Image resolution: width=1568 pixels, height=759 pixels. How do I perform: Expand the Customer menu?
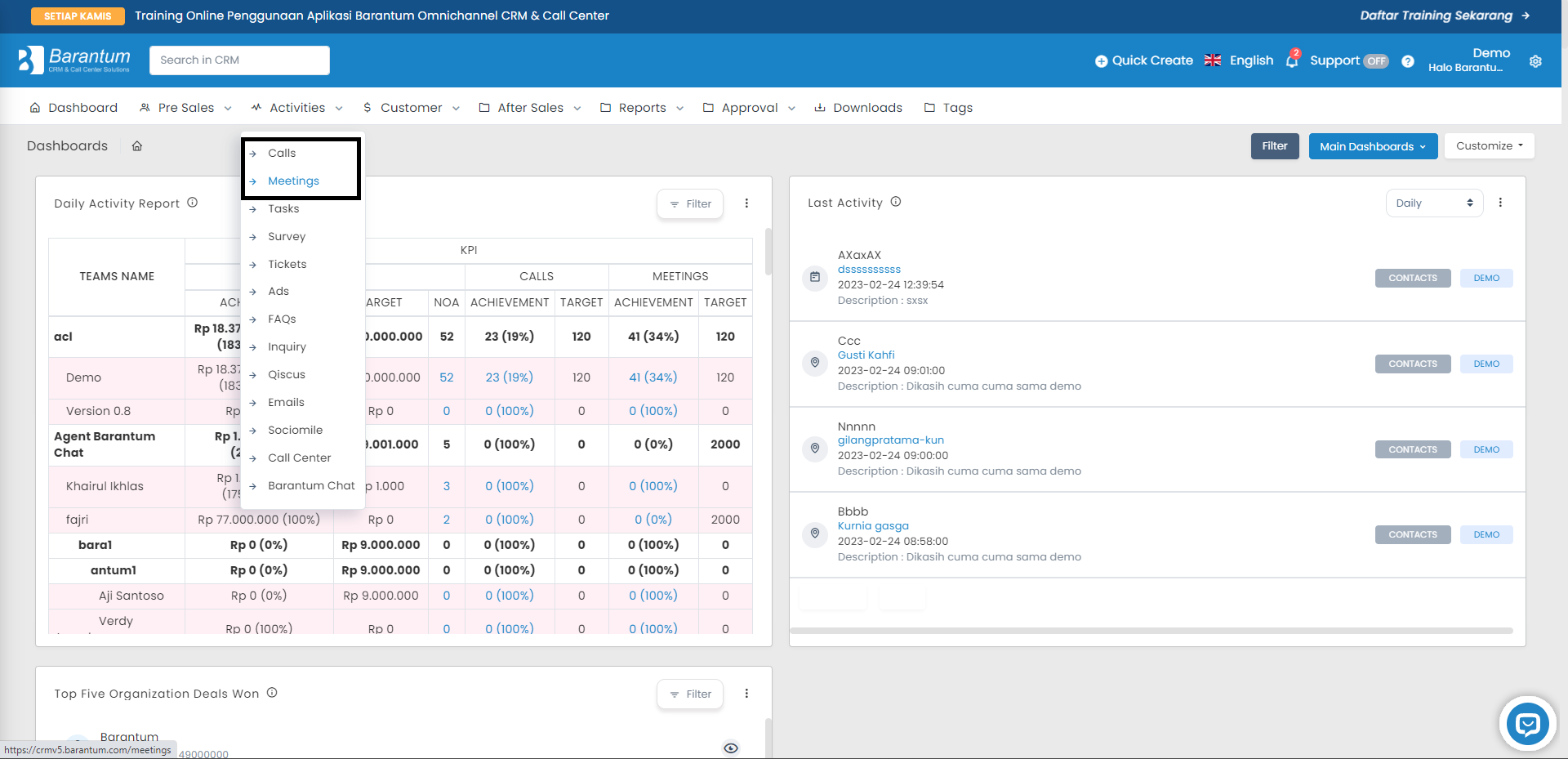pyautogui.click(x=411, y=108)
